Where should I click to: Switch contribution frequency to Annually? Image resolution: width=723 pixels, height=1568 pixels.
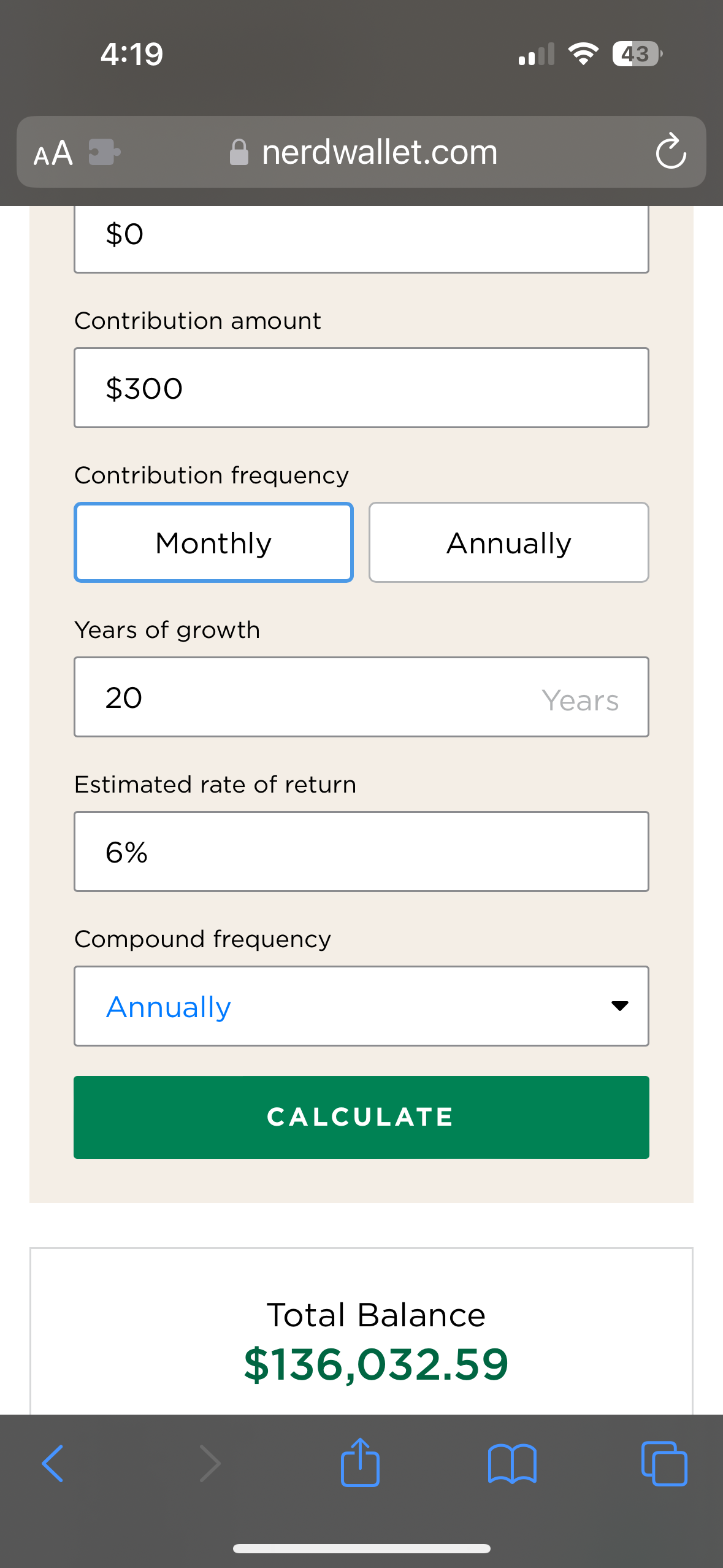(x=508, y=543)
